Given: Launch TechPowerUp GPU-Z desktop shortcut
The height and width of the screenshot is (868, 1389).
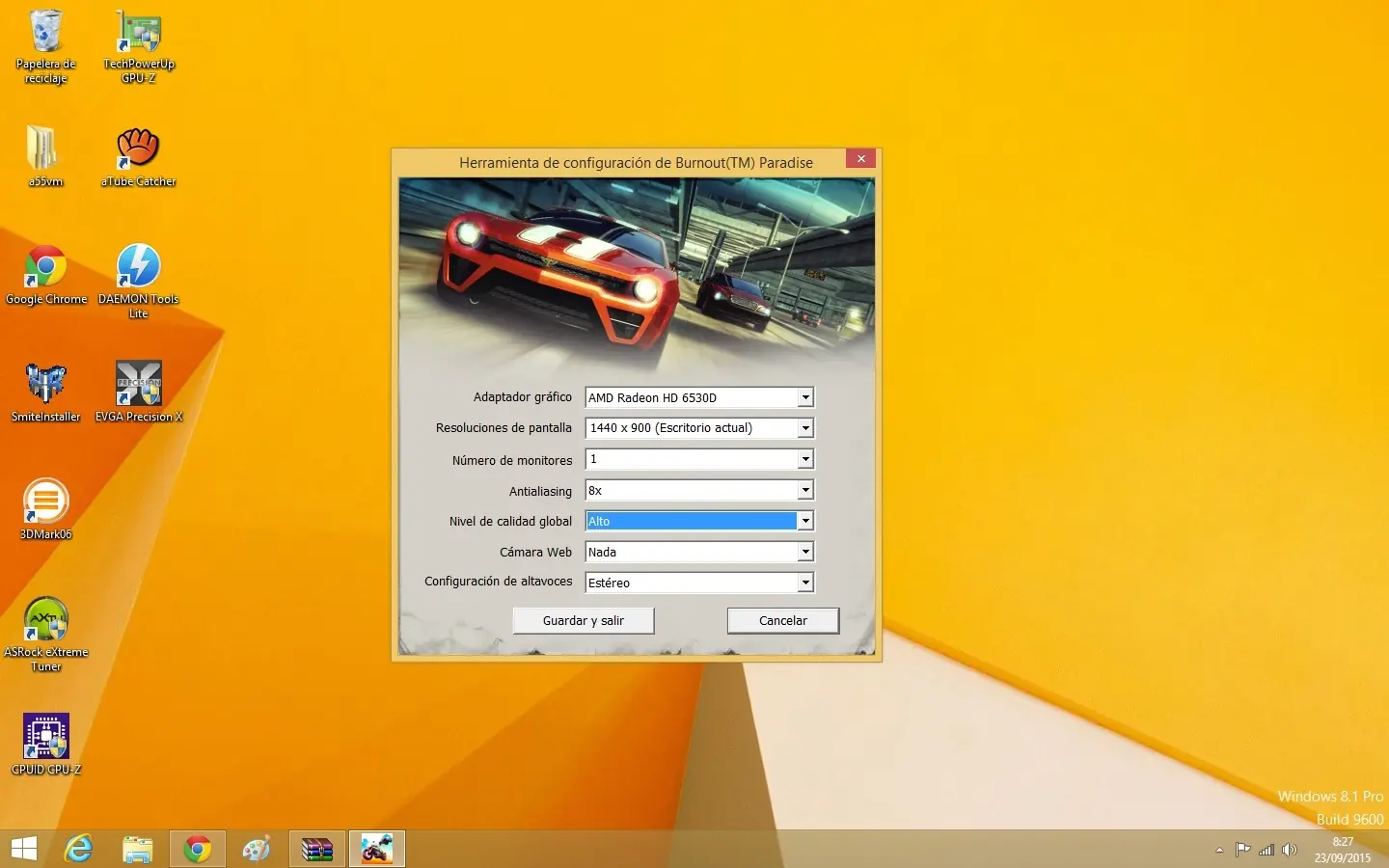Looking at the screenshot, I should coord(138,46).
